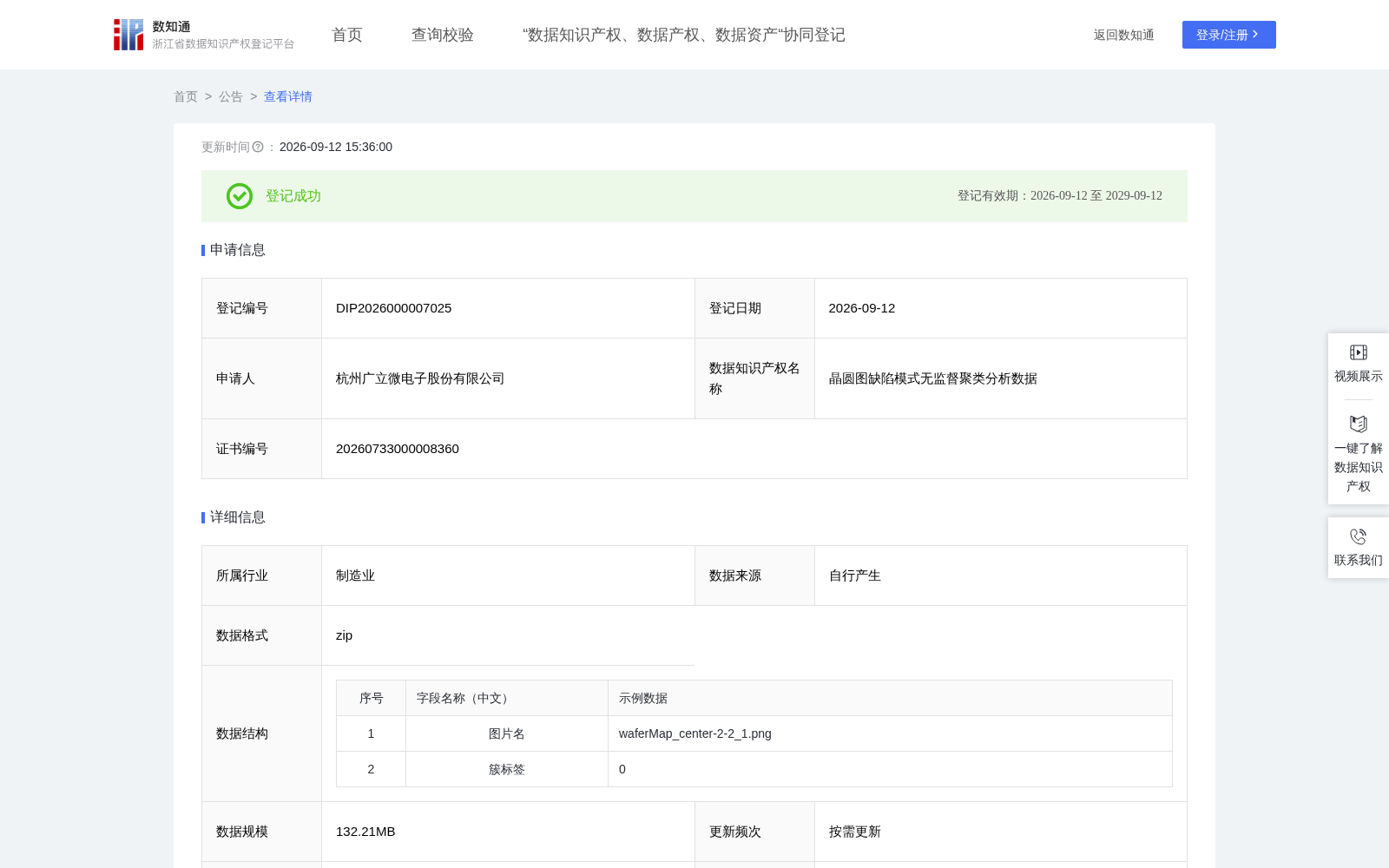
Task: Click the 申请信息 section heading
Action: pyautogui.click(x=238, y=250)
